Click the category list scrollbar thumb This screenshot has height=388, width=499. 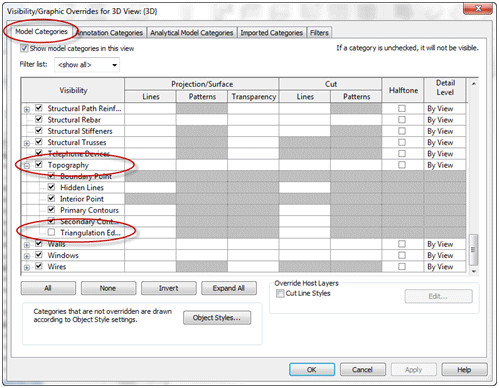474,249
